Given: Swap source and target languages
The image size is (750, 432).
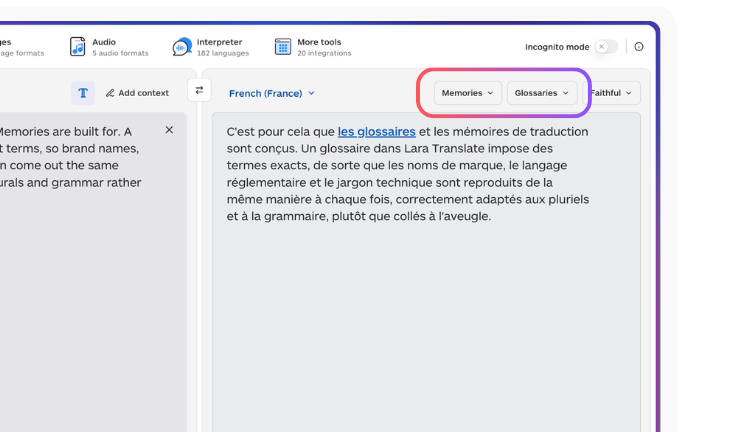Looking at the screenshot, I should [x=199, y=90].
